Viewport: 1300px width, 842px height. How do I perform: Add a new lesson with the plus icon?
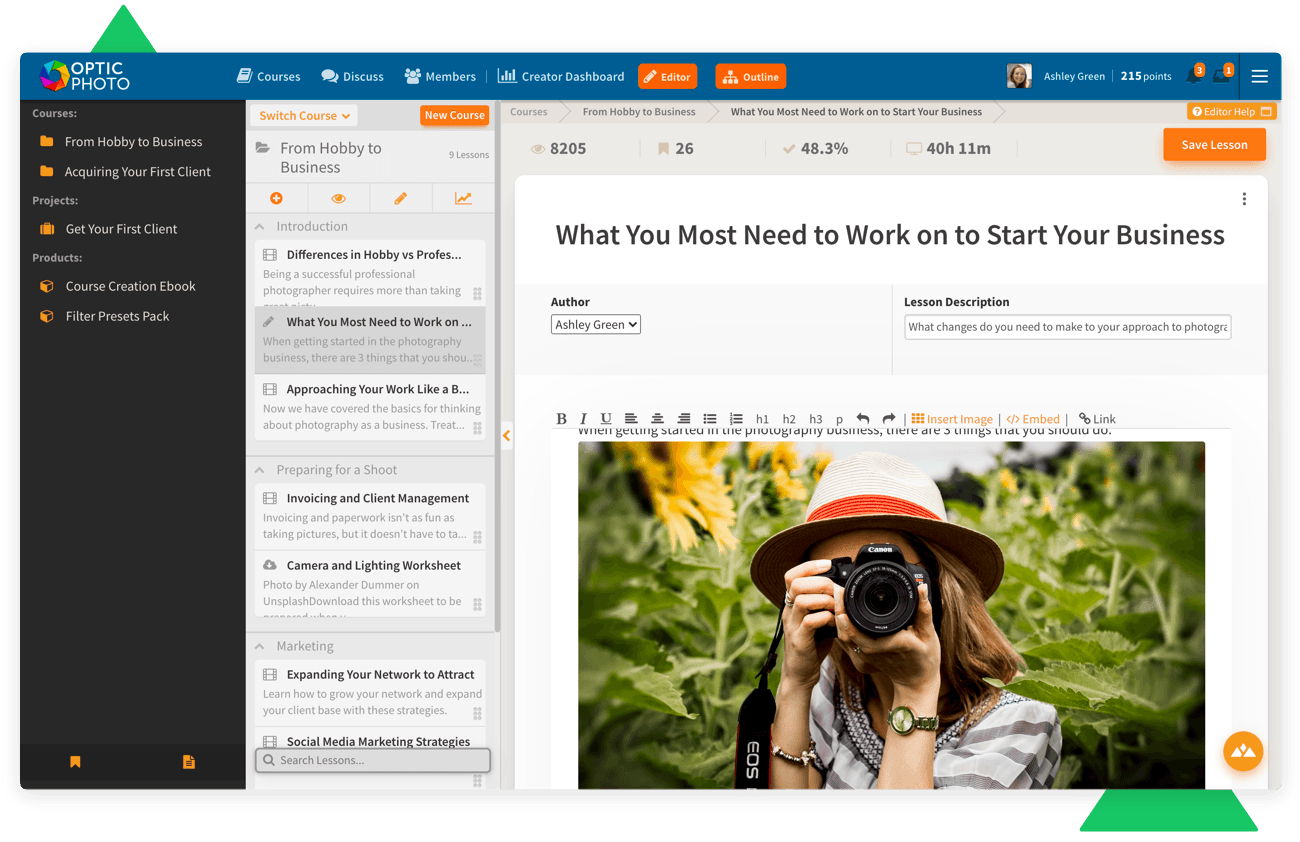(x=277, y=197)
